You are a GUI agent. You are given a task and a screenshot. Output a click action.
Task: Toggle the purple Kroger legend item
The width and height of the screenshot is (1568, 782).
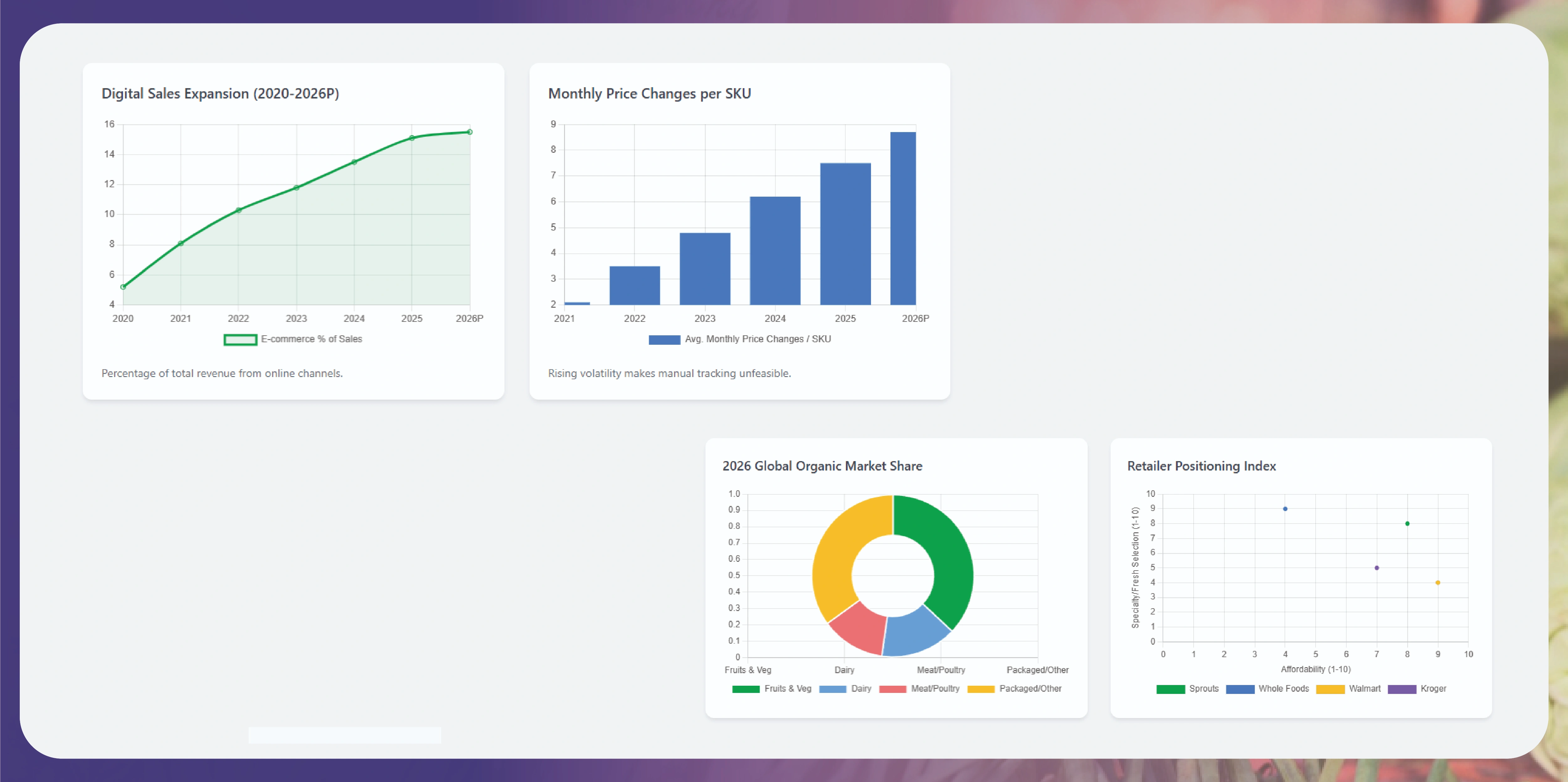[1402, 689]
